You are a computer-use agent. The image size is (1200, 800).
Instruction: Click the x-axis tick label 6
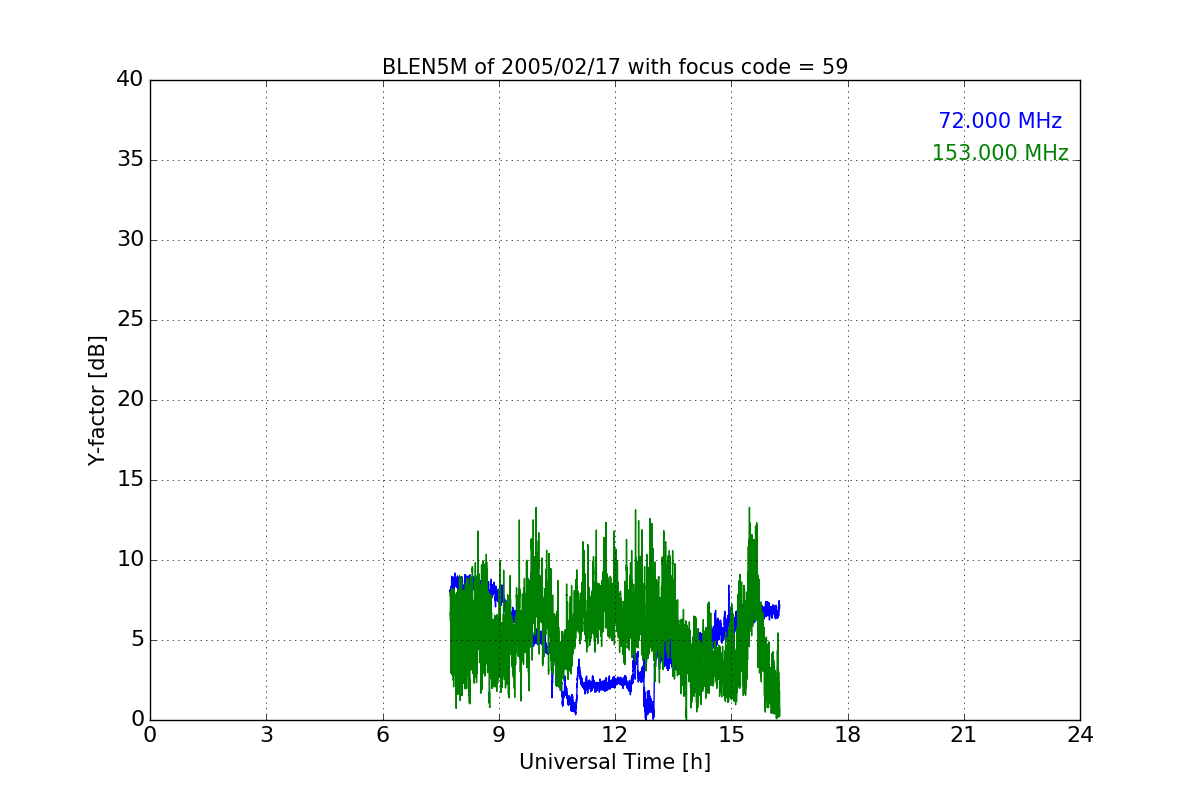click(382, 734)
